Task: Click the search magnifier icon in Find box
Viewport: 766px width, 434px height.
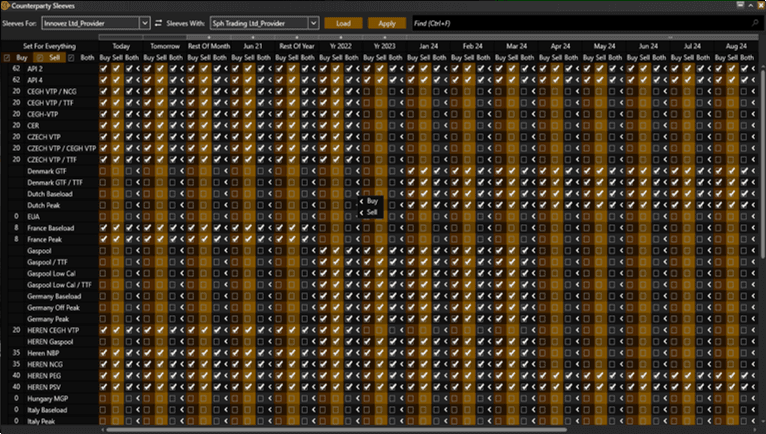Action: 754,22
